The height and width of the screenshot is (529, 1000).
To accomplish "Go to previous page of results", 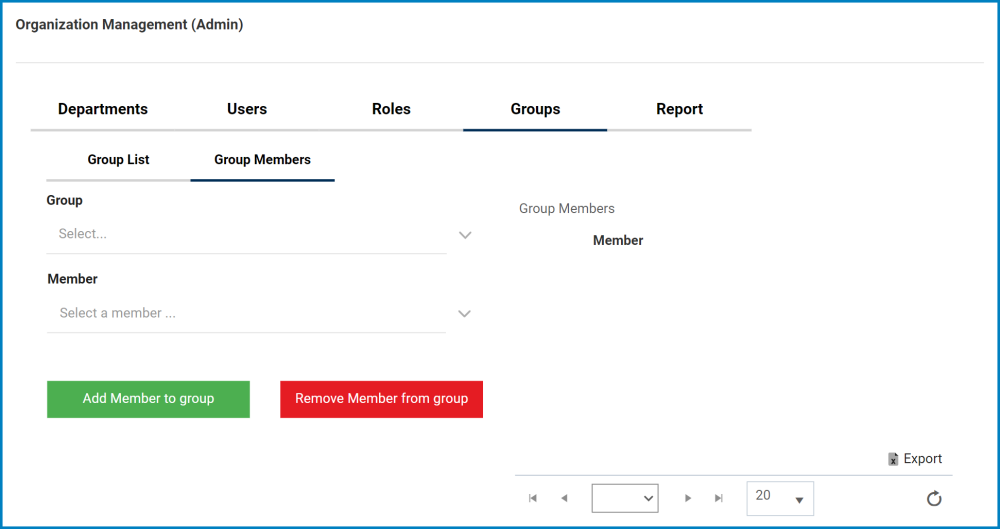I will point(564,498).
